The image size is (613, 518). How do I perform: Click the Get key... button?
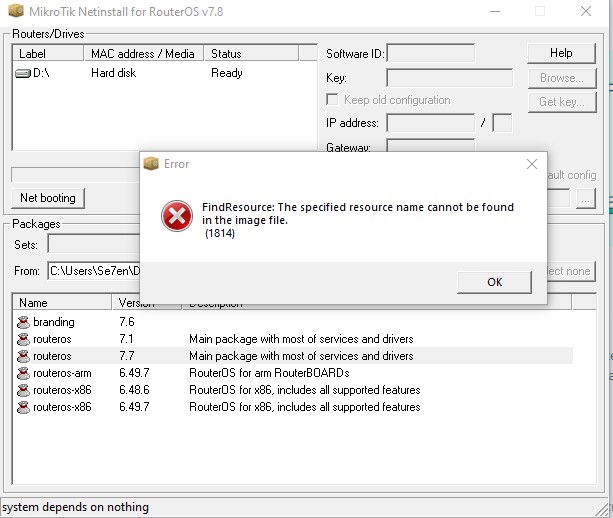click(x=562, y=102)
